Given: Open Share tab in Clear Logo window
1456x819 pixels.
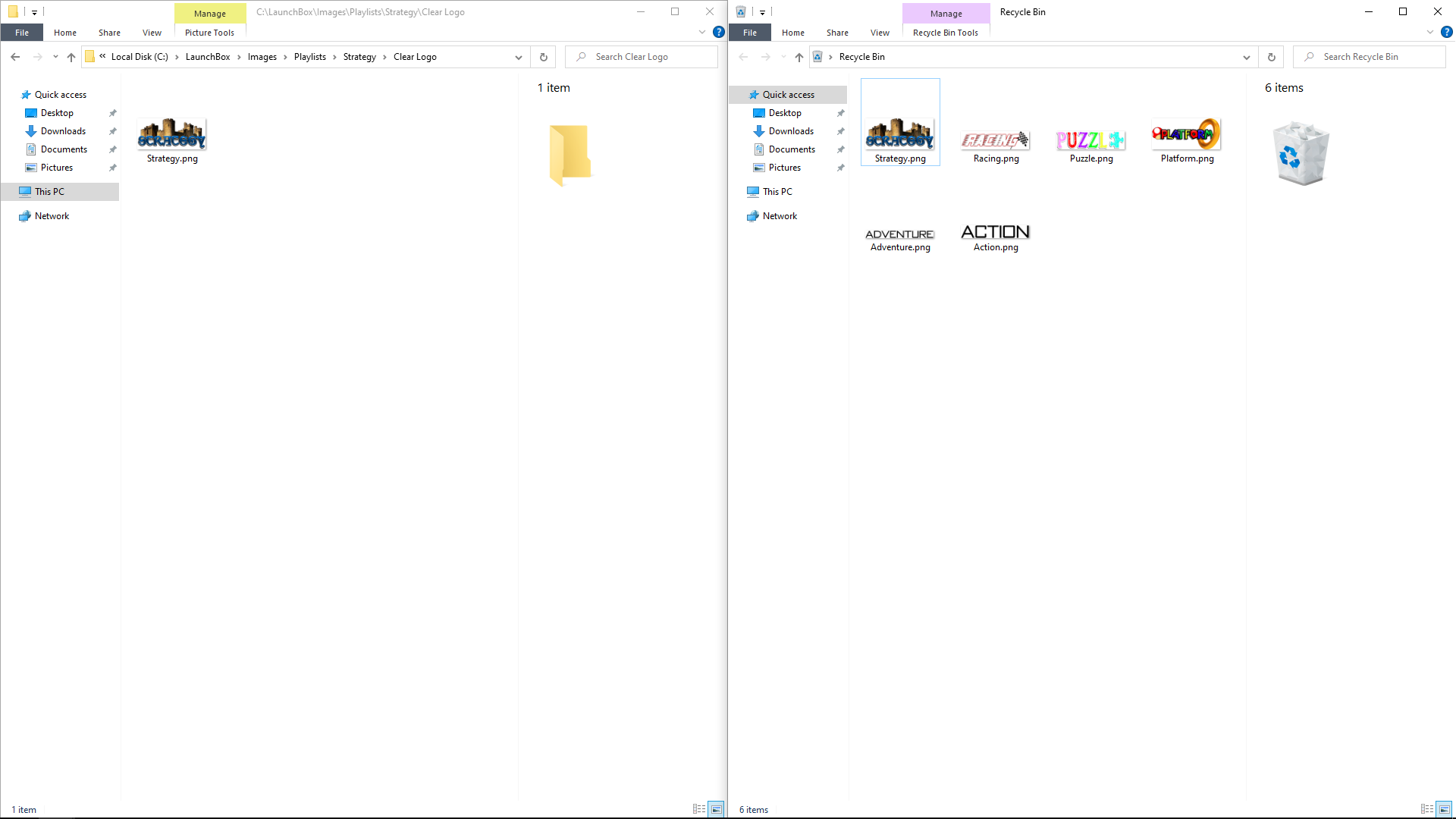Looking at the screenshot, I should click(x=109, y=33).
